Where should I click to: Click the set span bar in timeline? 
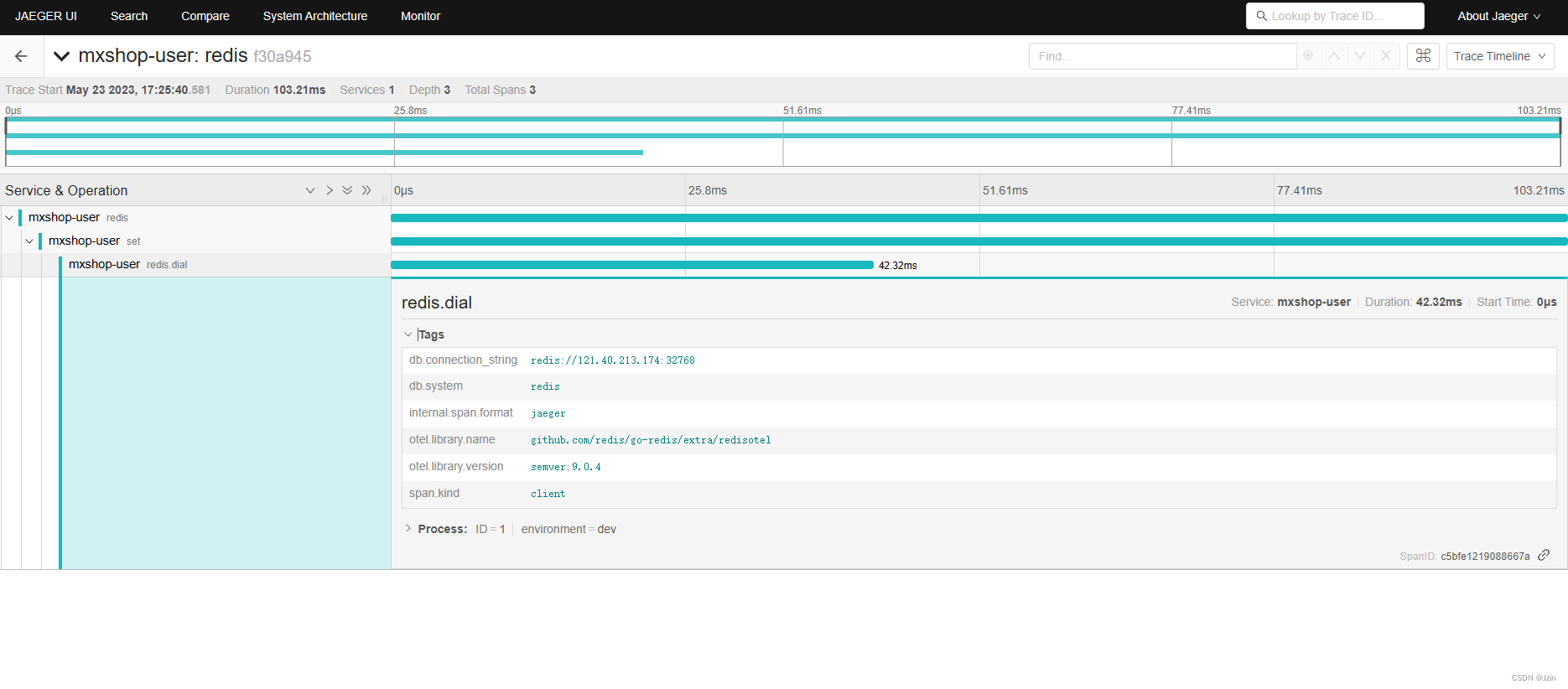979,241
